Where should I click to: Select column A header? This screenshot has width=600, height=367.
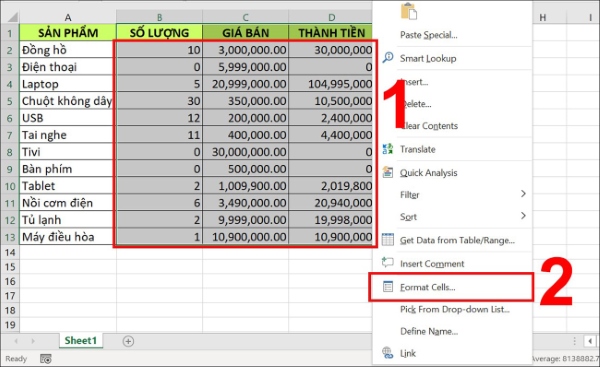[x=68, y=17]
